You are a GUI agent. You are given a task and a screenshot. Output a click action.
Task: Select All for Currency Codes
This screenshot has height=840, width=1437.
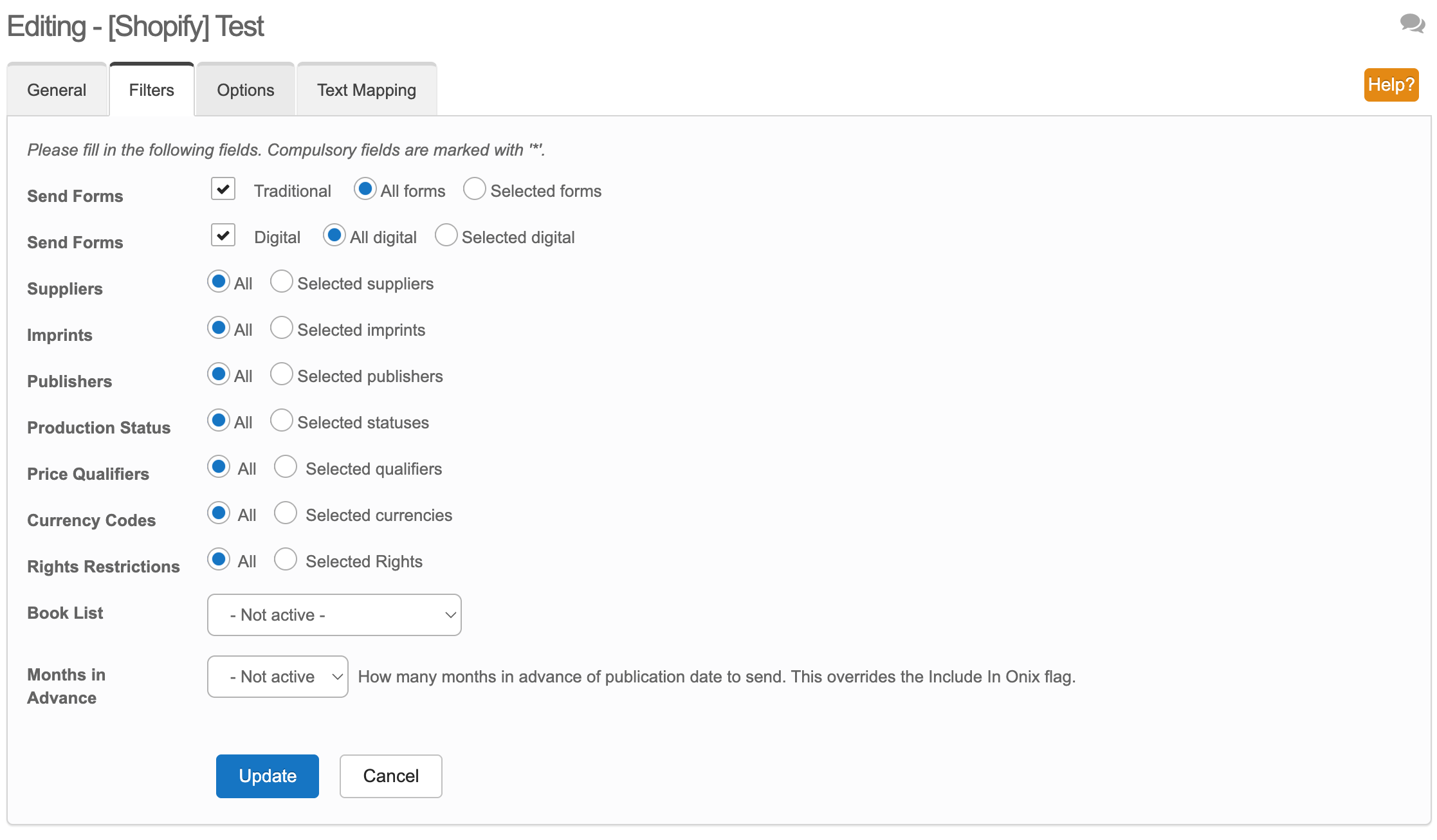click(219, 513)
